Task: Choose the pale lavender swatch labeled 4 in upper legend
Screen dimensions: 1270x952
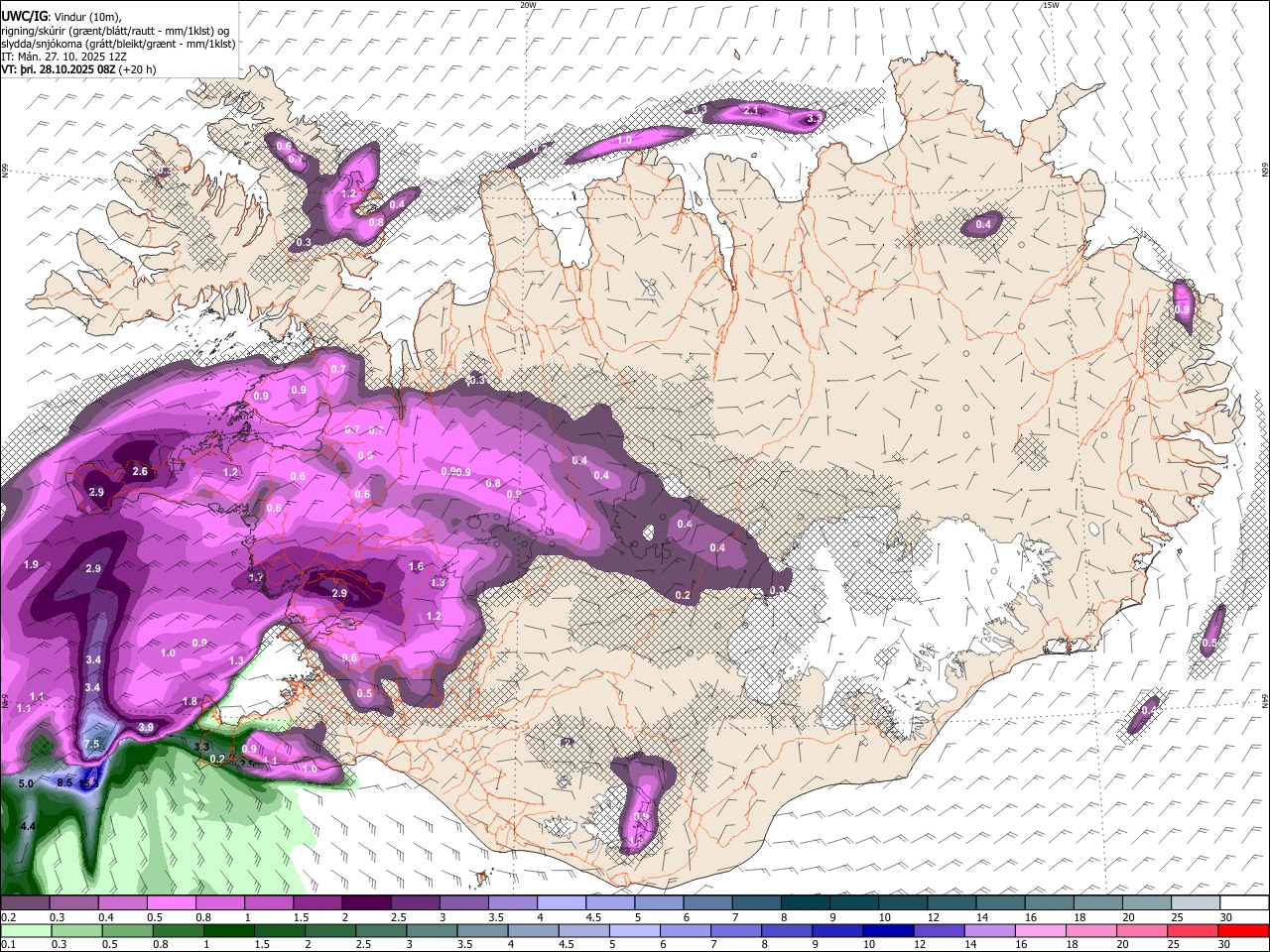Action: click(561, 903)
